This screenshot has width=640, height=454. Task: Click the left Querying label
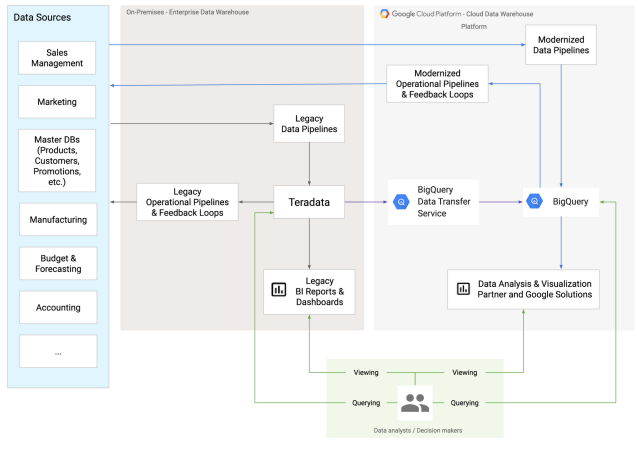(x=366, y=403)
